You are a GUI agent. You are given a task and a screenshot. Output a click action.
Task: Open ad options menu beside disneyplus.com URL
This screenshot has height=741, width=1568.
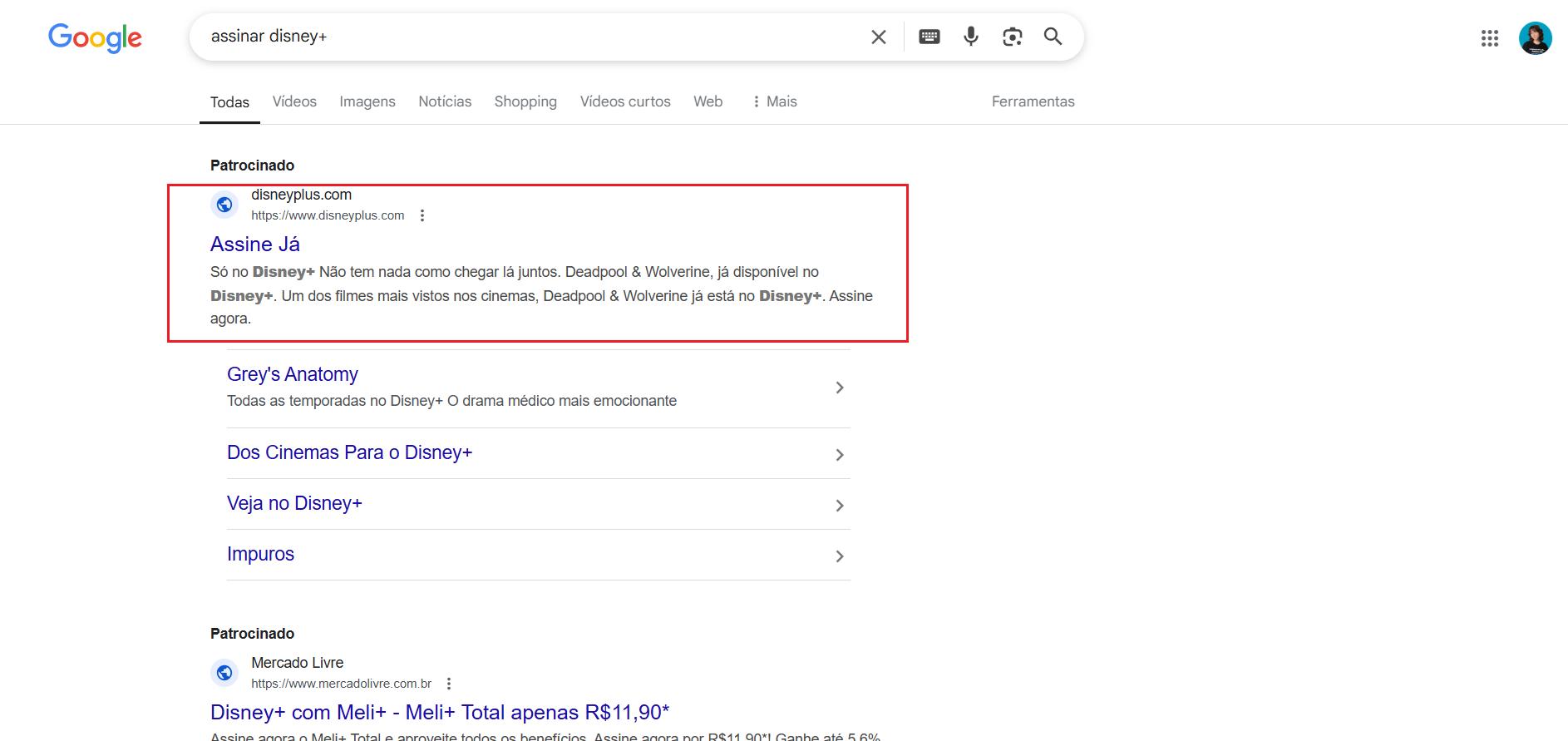click(x=422, y=215)
